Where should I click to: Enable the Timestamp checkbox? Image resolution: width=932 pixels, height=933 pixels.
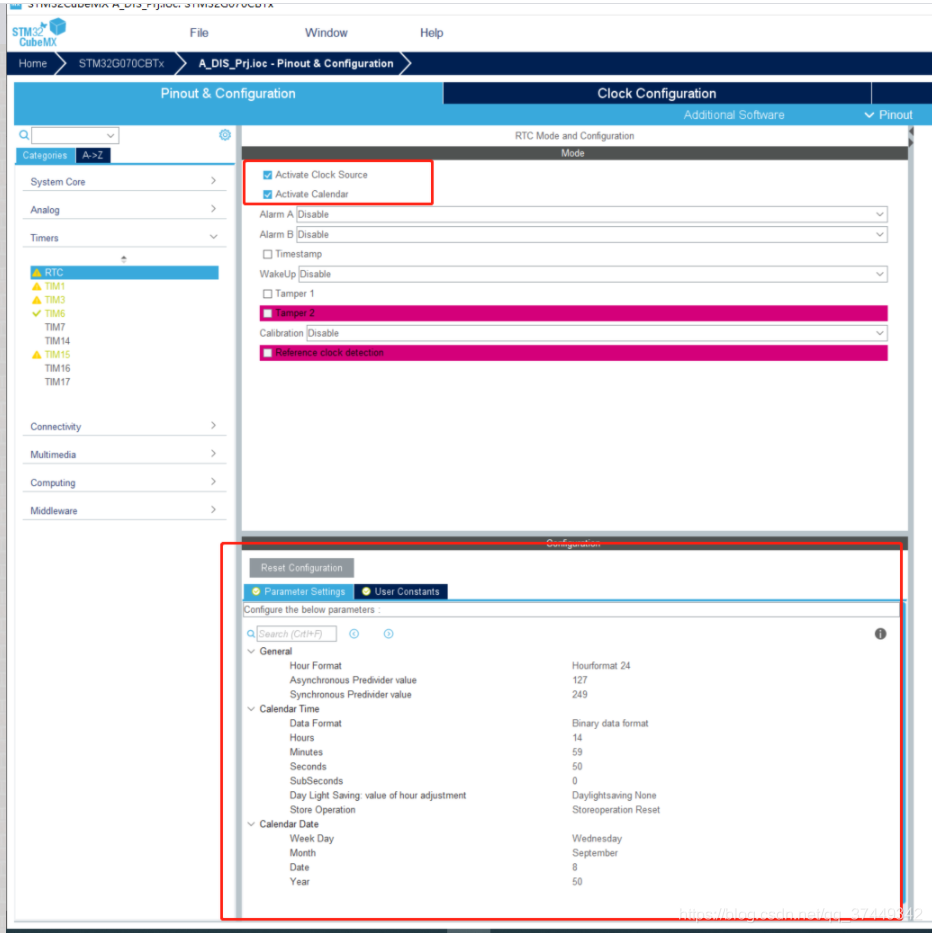(x=268, y=254)
